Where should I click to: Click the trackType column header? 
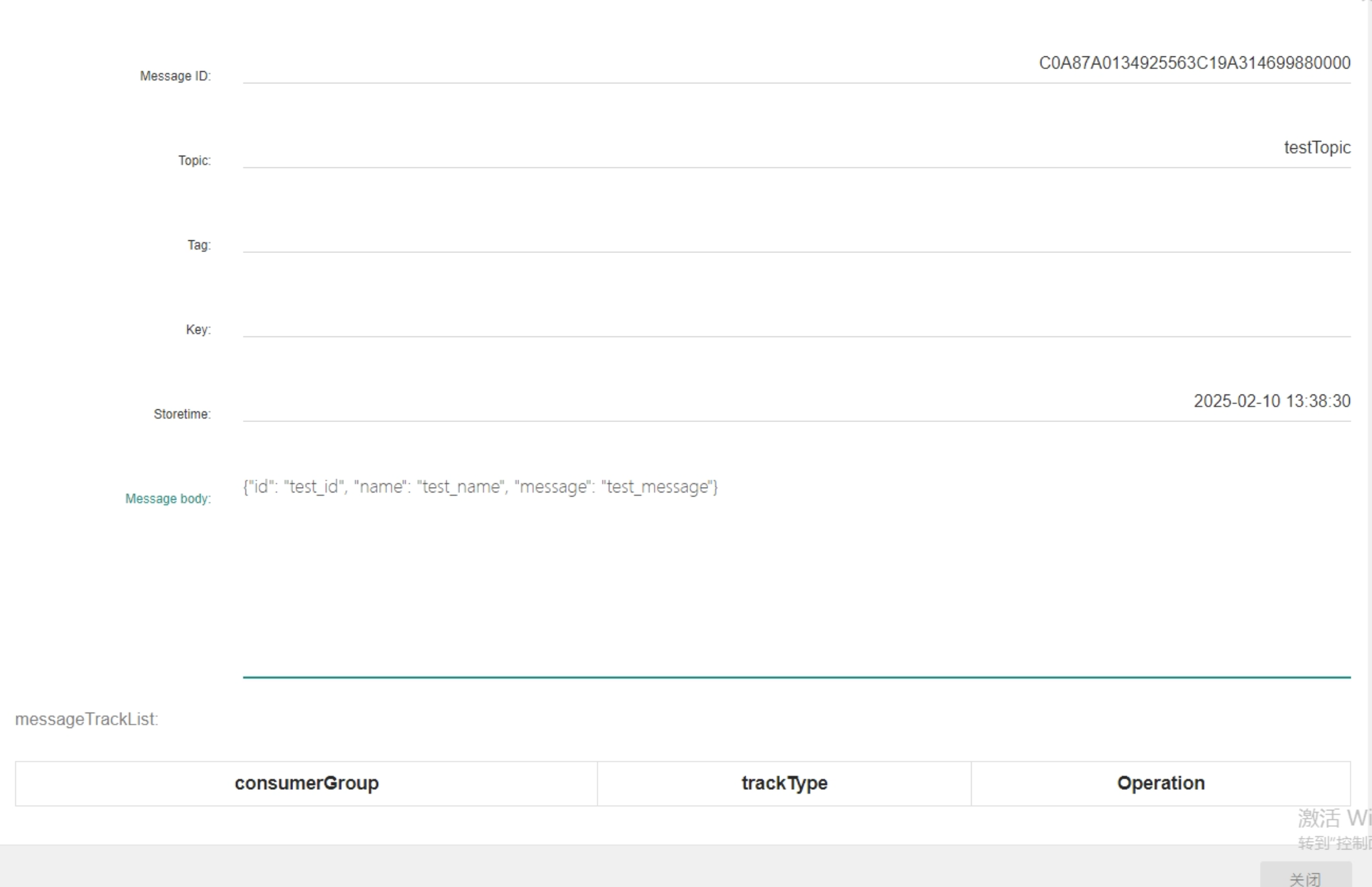coord(784,783)
